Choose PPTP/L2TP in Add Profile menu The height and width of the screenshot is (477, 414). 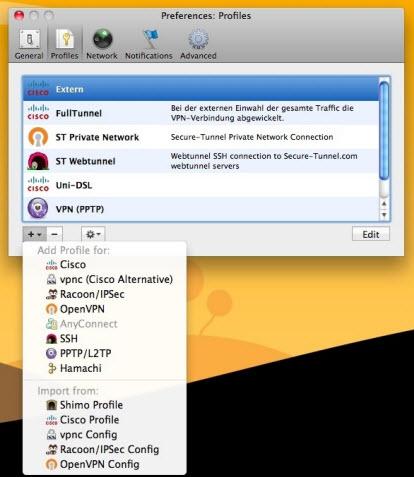pyautogui.click(x=104, y=353)
